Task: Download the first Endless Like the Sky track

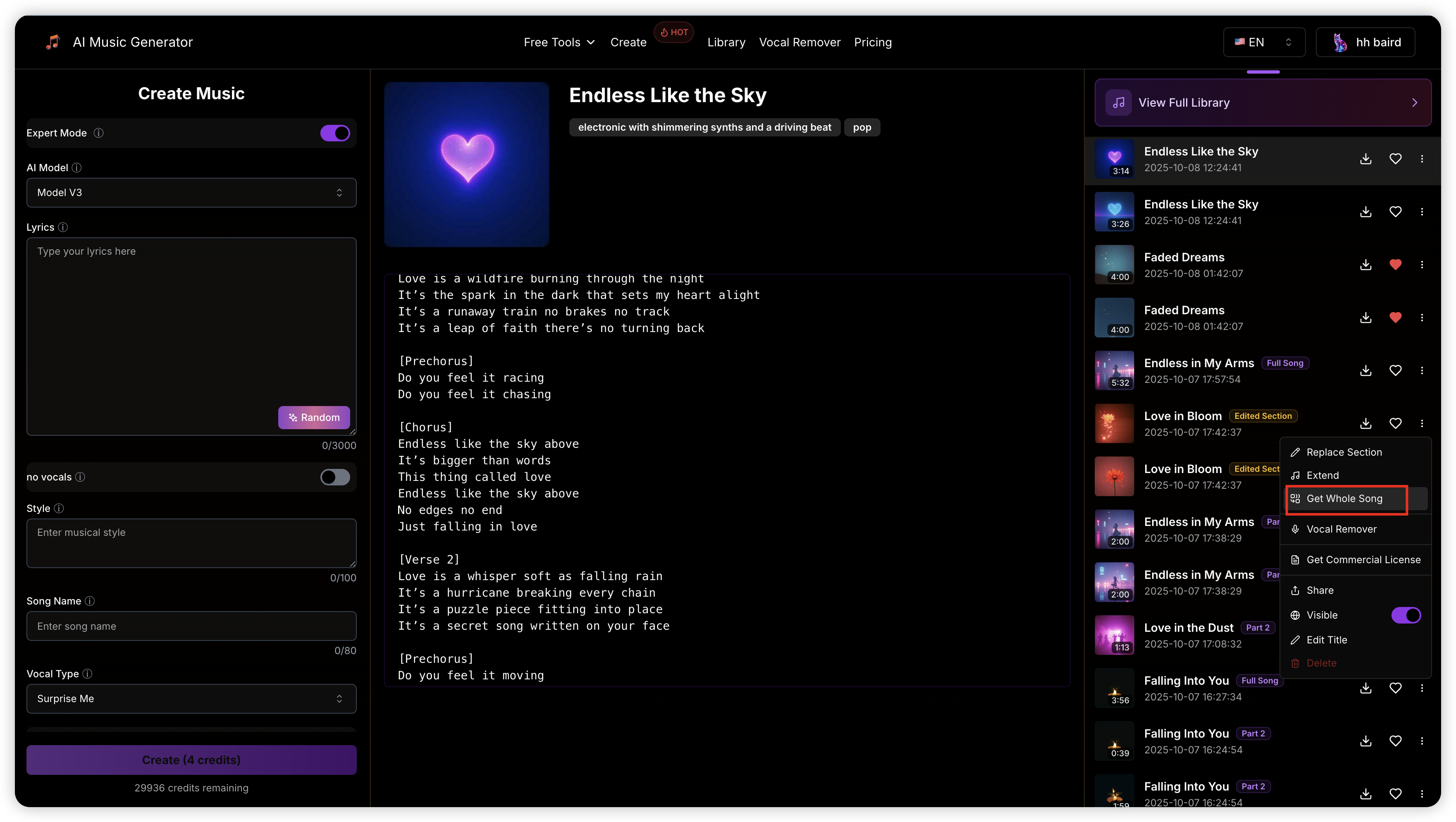Action: [1365, 159]
